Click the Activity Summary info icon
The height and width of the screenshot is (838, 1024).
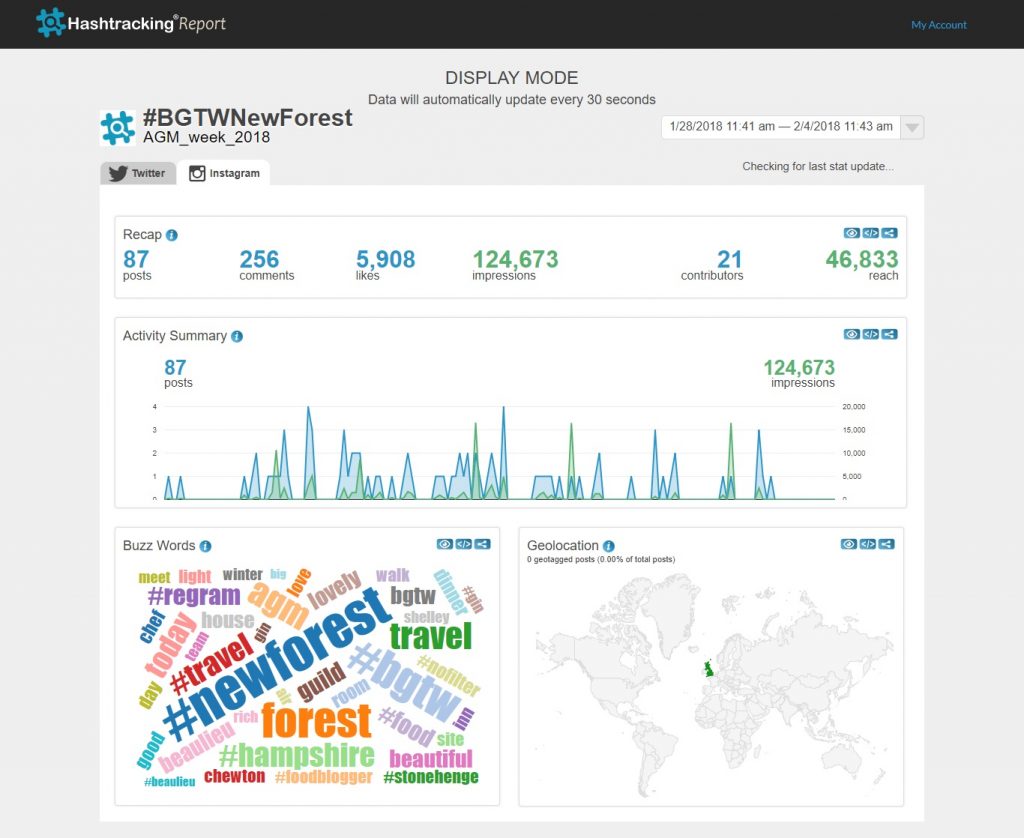(x=237, y=336)
